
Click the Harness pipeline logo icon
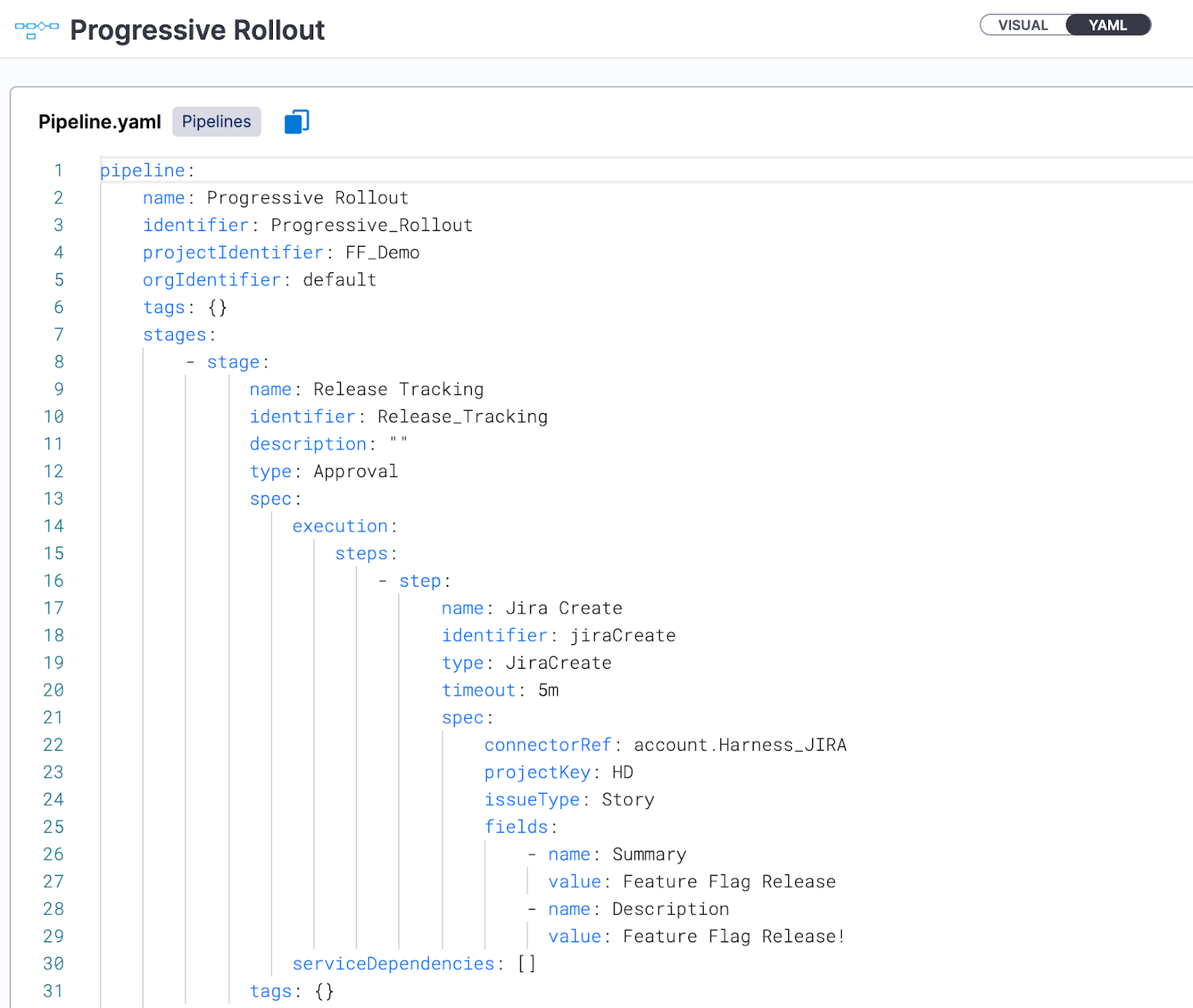pyautogui.click(x=35, y=30)
